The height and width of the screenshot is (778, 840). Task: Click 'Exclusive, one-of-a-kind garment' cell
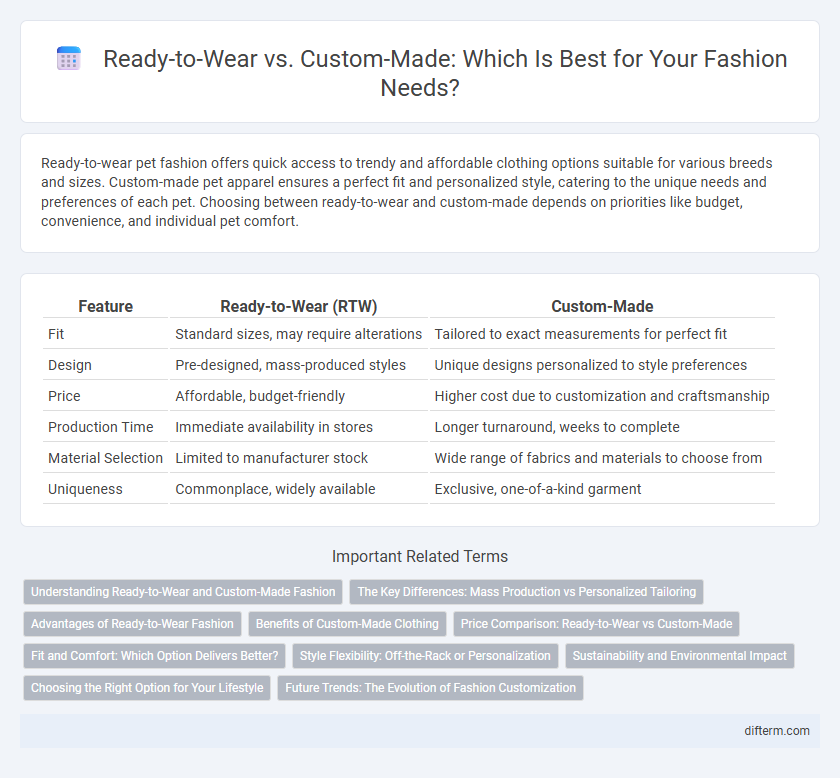[x=602, y=490]
